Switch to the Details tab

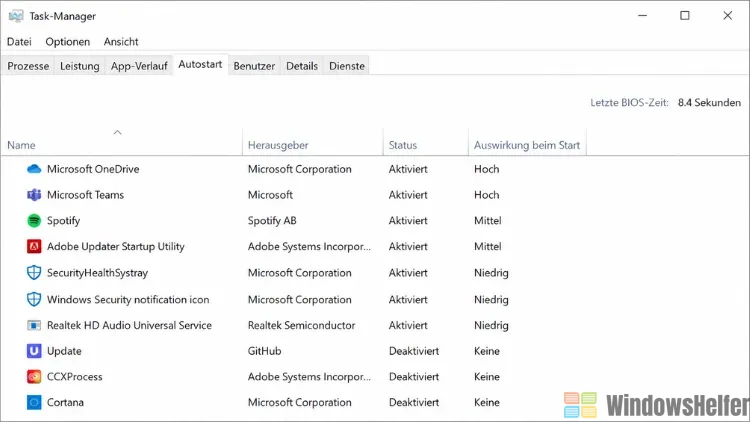click(x=302, y=66)
